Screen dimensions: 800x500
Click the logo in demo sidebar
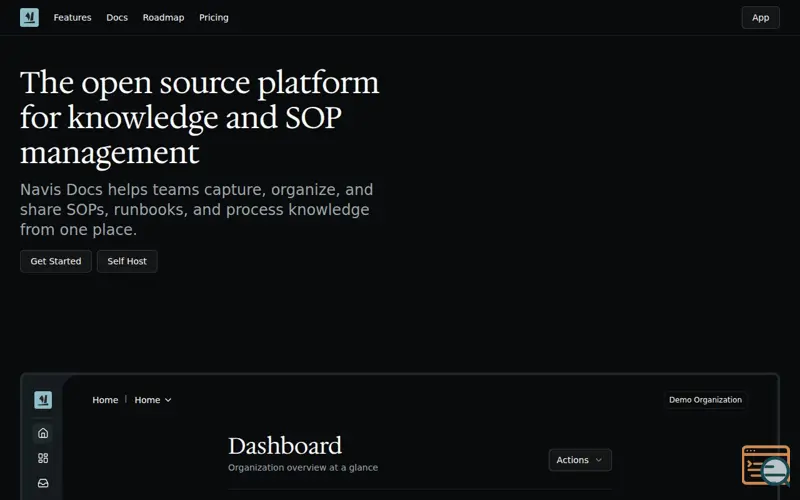point(43,400)
